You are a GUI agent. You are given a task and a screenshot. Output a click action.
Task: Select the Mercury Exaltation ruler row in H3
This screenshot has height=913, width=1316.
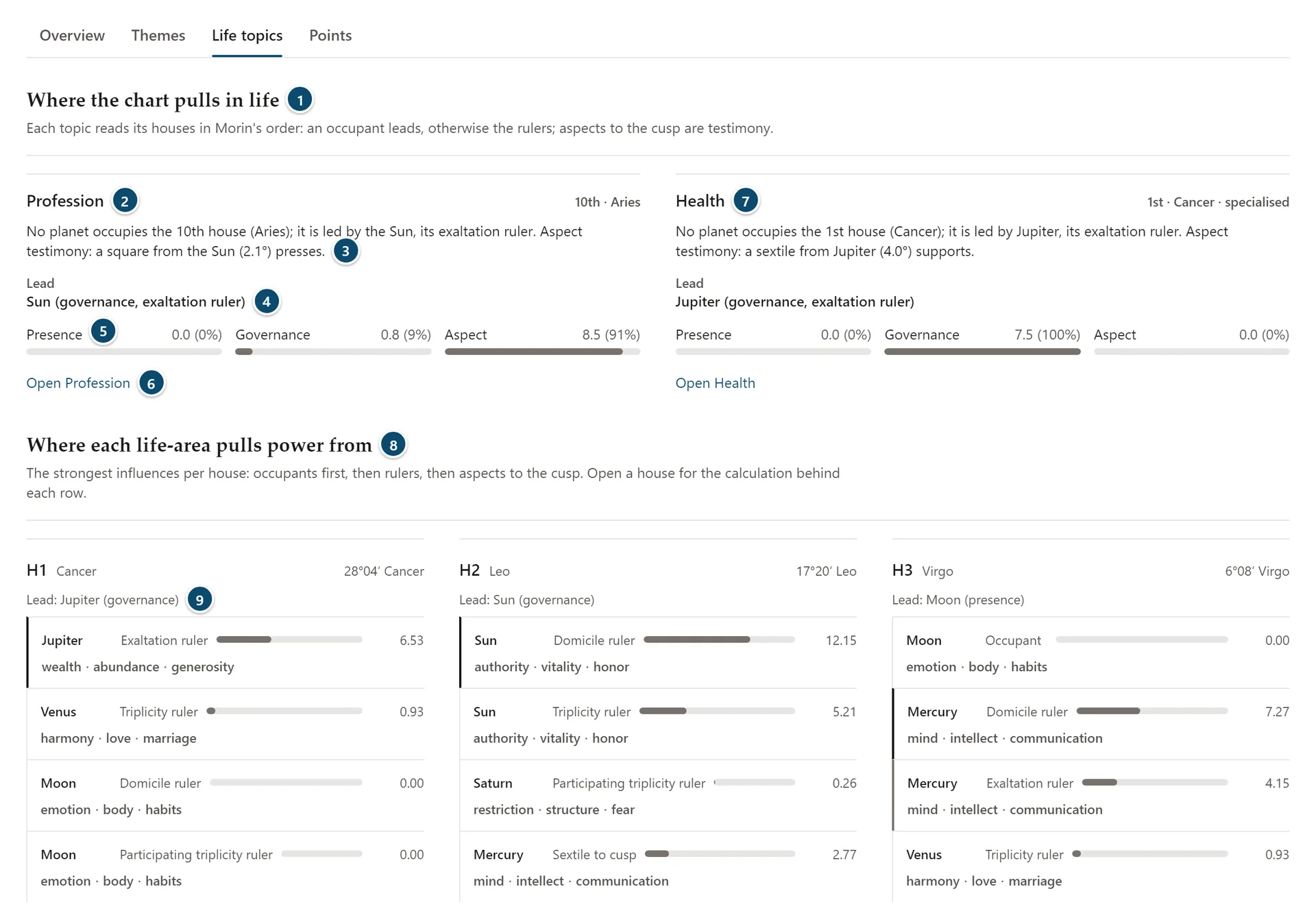pyautogui.click(x=1091, y=796)
